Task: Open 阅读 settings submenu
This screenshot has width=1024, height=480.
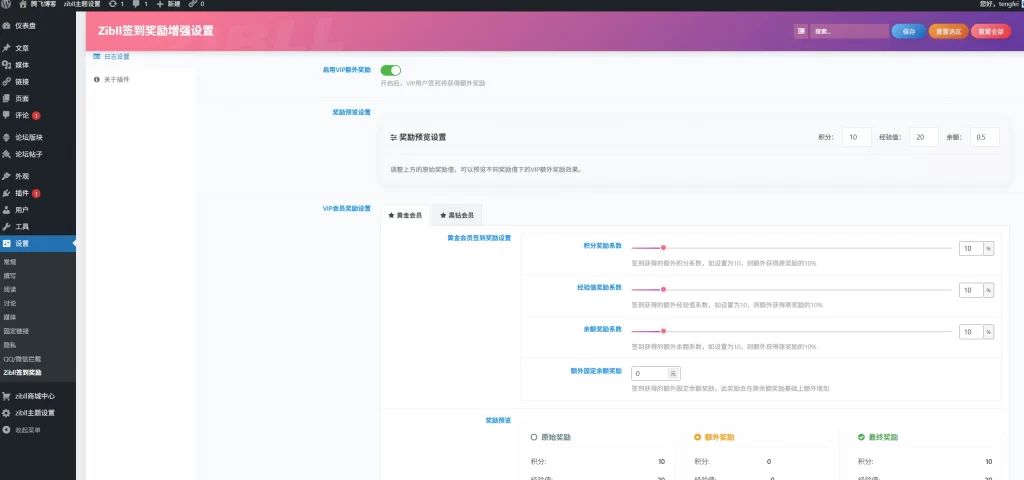Action: coord(10,289)
